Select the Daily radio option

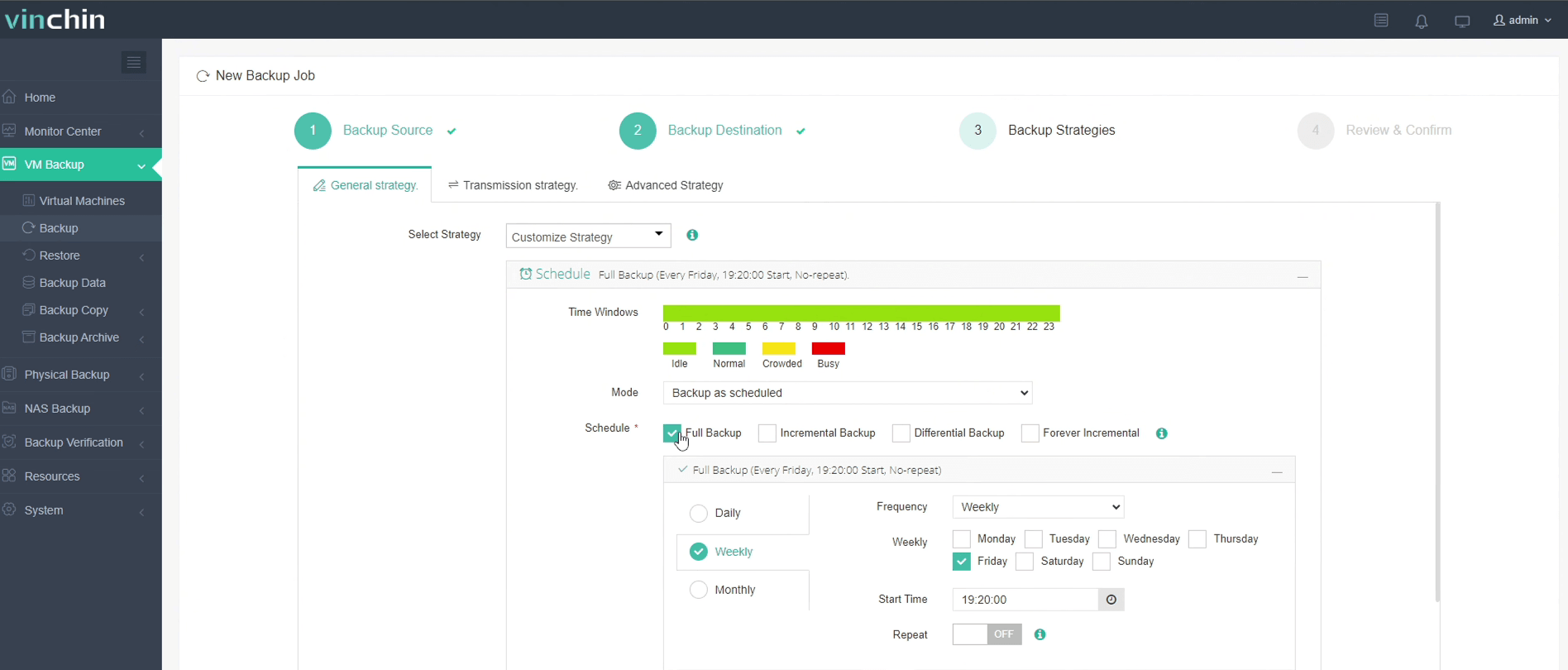click(x=699, y=514)
